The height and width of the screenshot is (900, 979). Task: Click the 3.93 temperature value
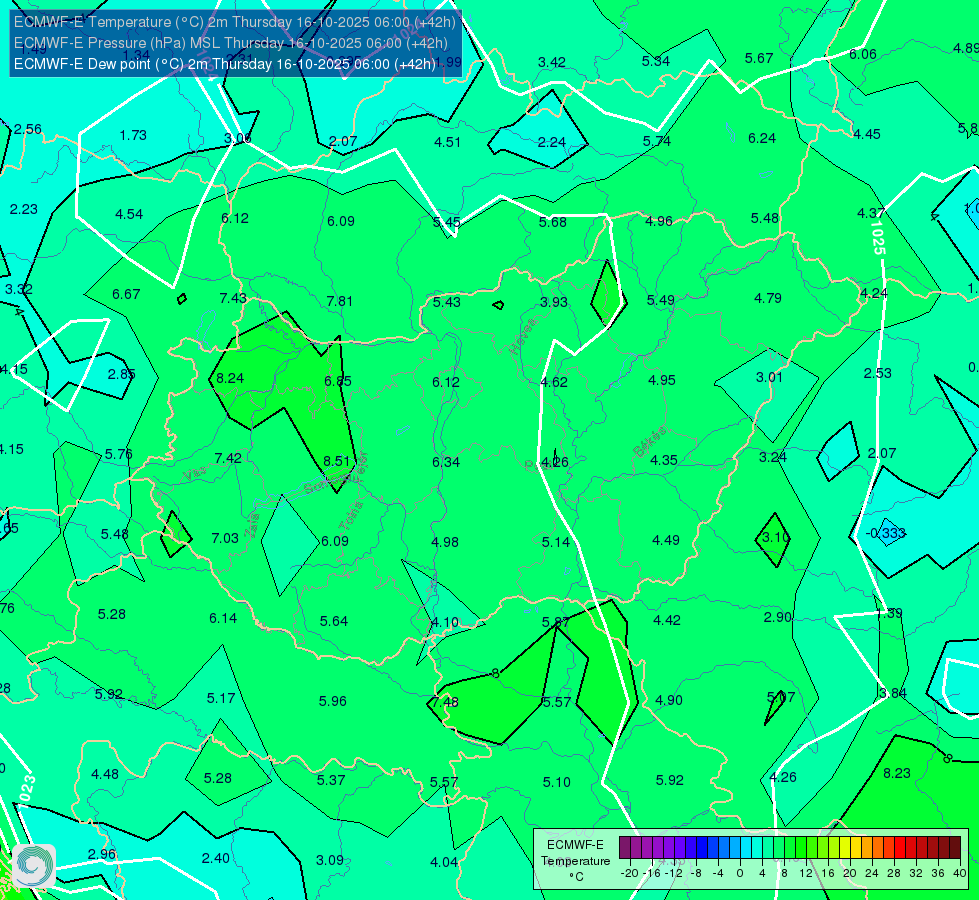[x=554, y=302]
